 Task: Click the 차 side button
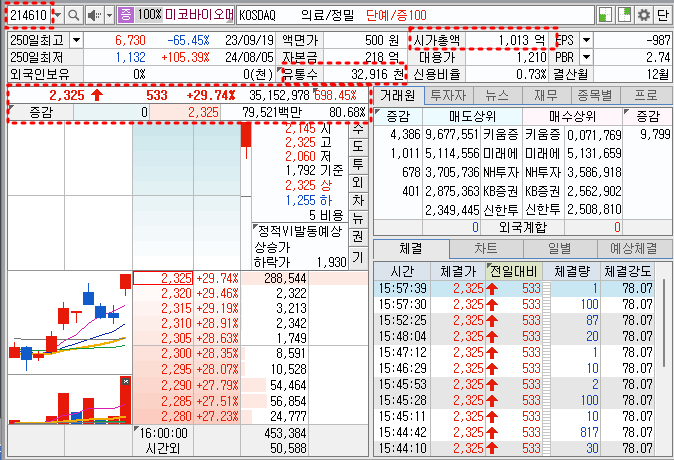coord(358,200)
